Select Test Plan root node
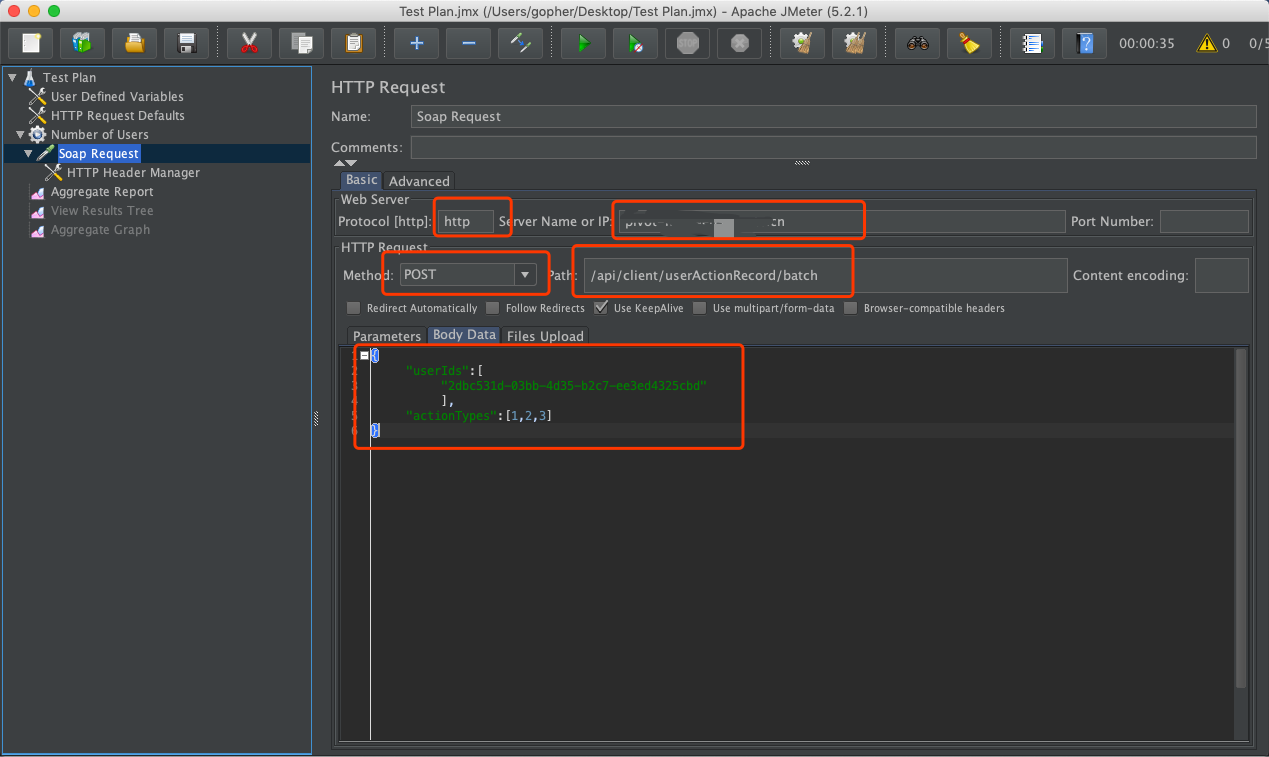This screenshot has height=757, width=1269. pos(70,77)
